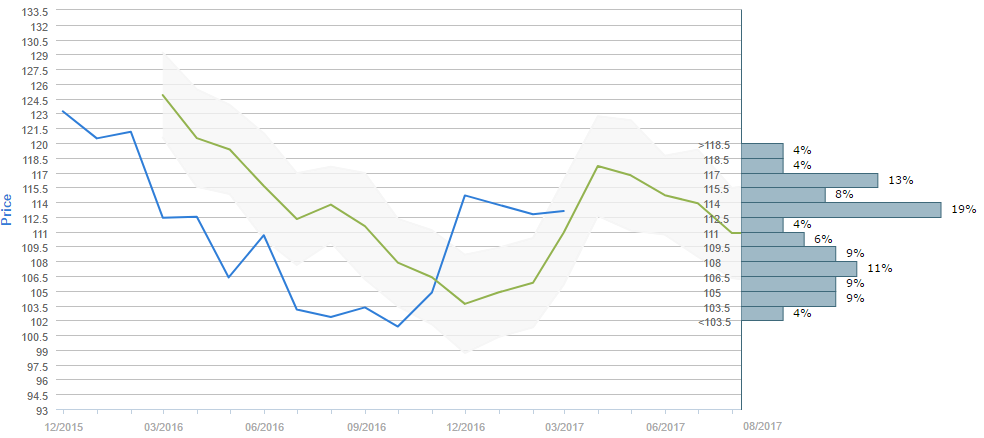Select the 09/2016 date on x-axis
This screenshot has height=438, width=984.
pos(364,426)
